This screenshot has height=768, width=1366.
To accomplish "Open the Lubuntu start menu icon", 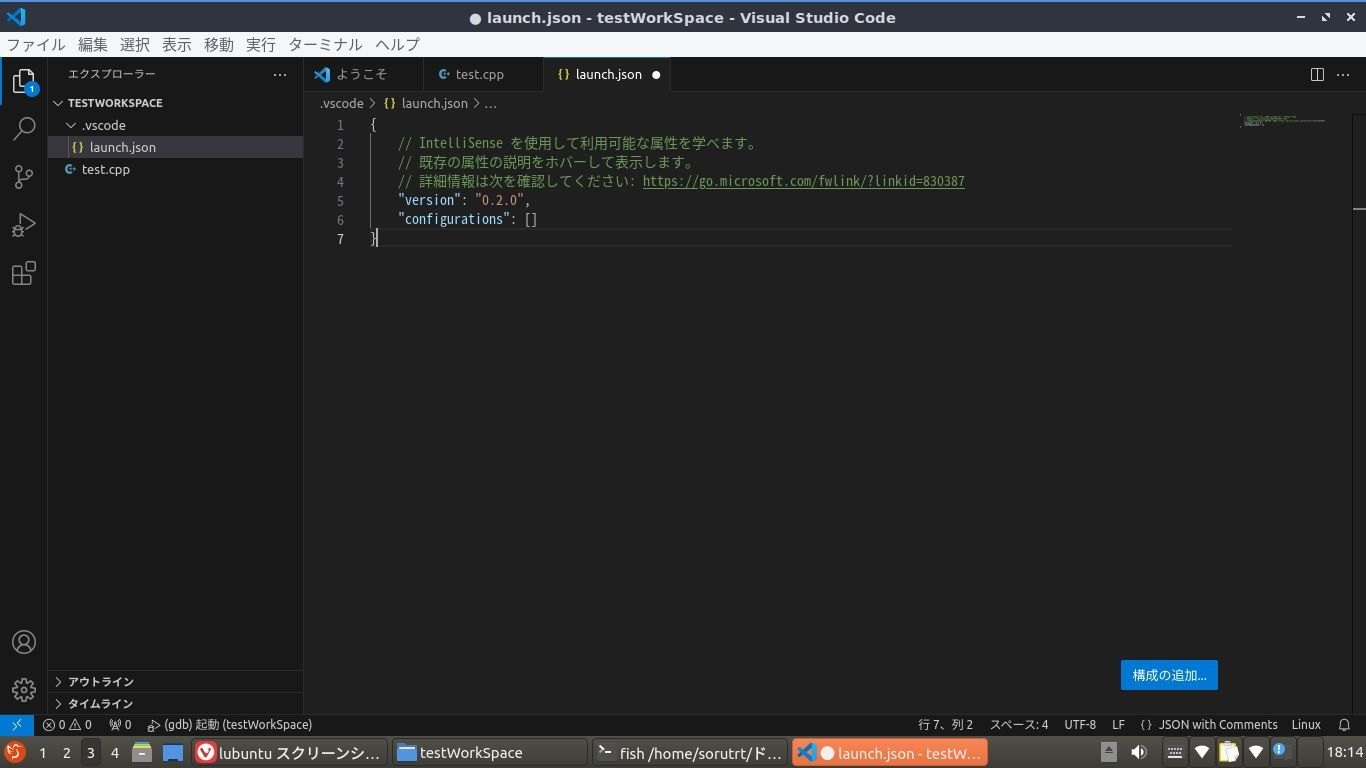I will pyautogui.click(x=14, y=752).
